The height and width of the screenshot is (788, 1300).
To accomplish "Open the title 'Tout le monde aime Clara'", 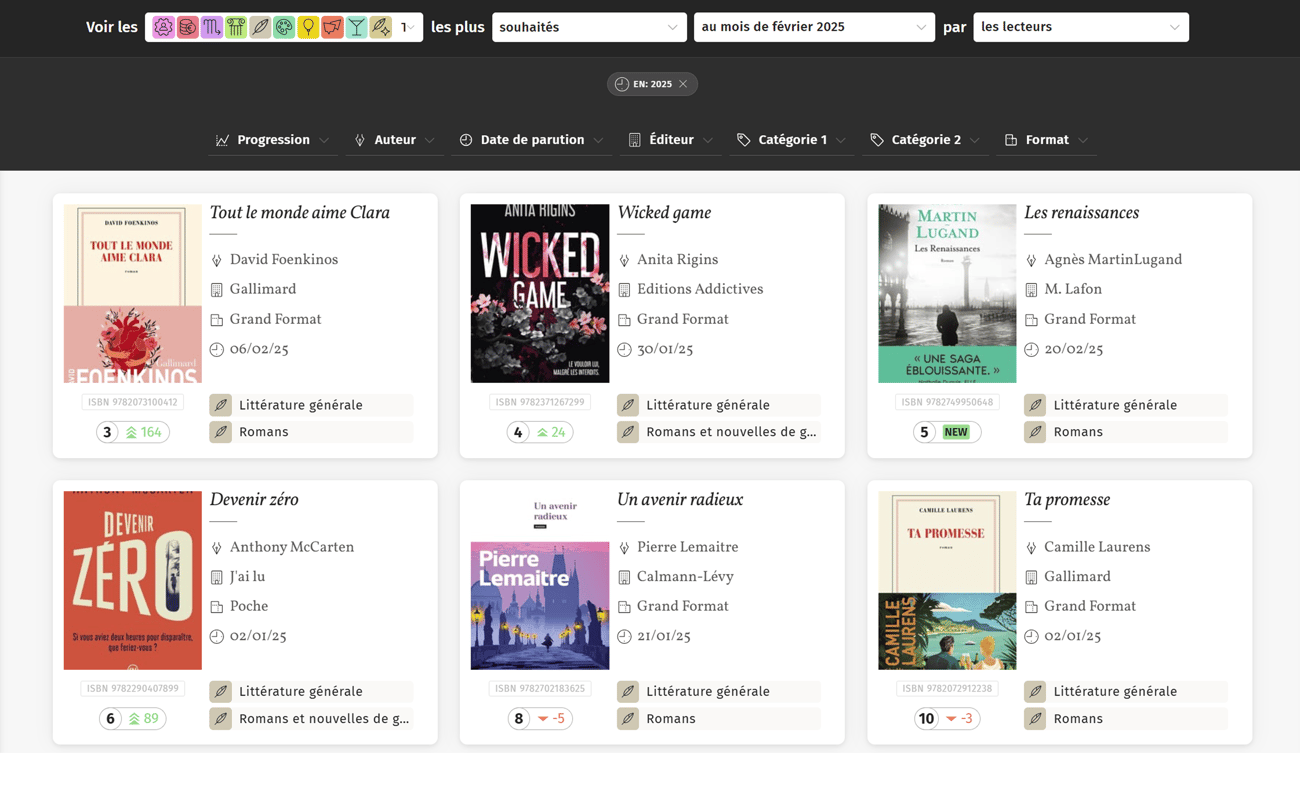I will (299, 213).
